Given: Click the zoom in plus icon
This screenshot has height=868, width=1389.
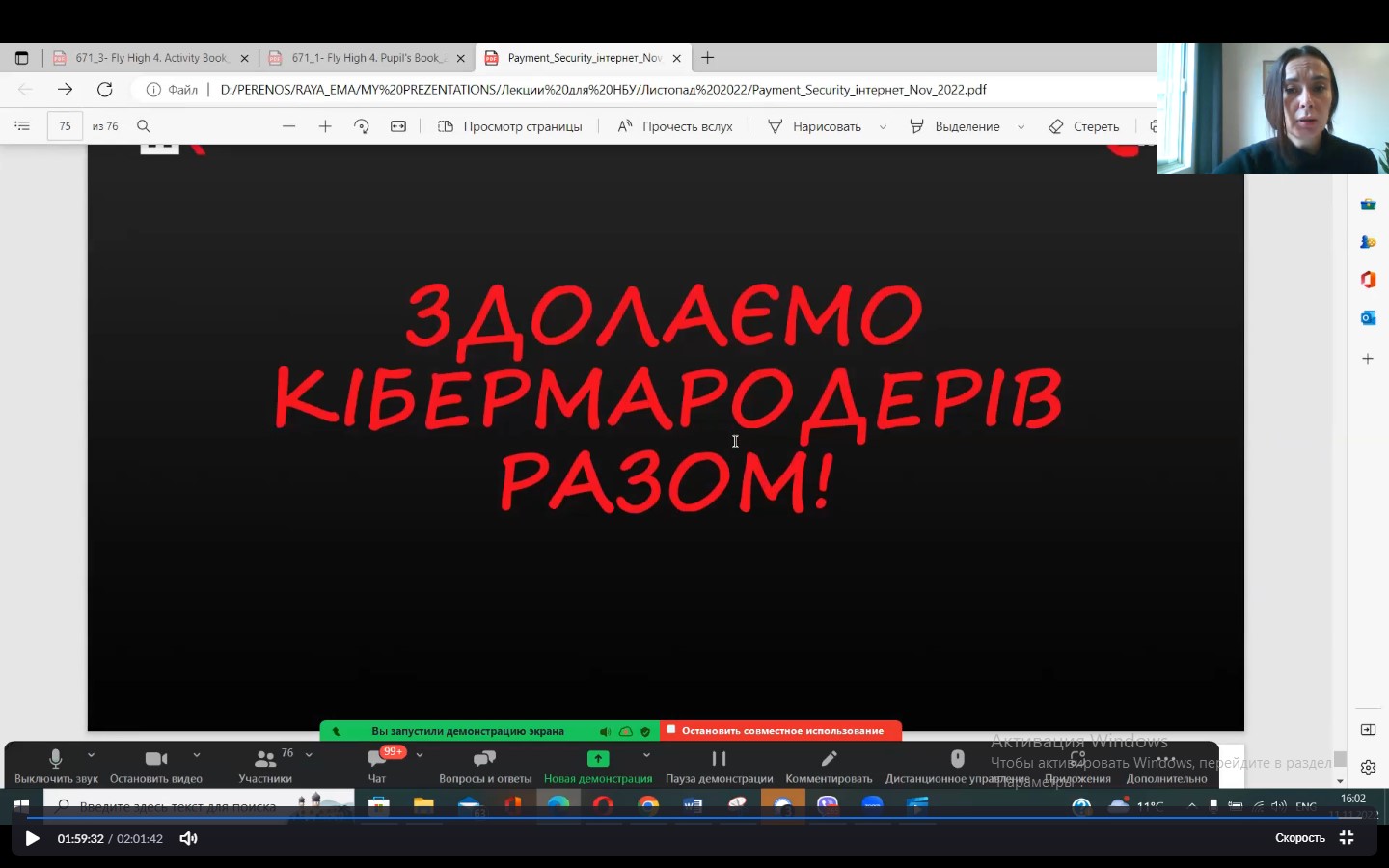Looking at the screenshot, I should (x=325, y=126).
